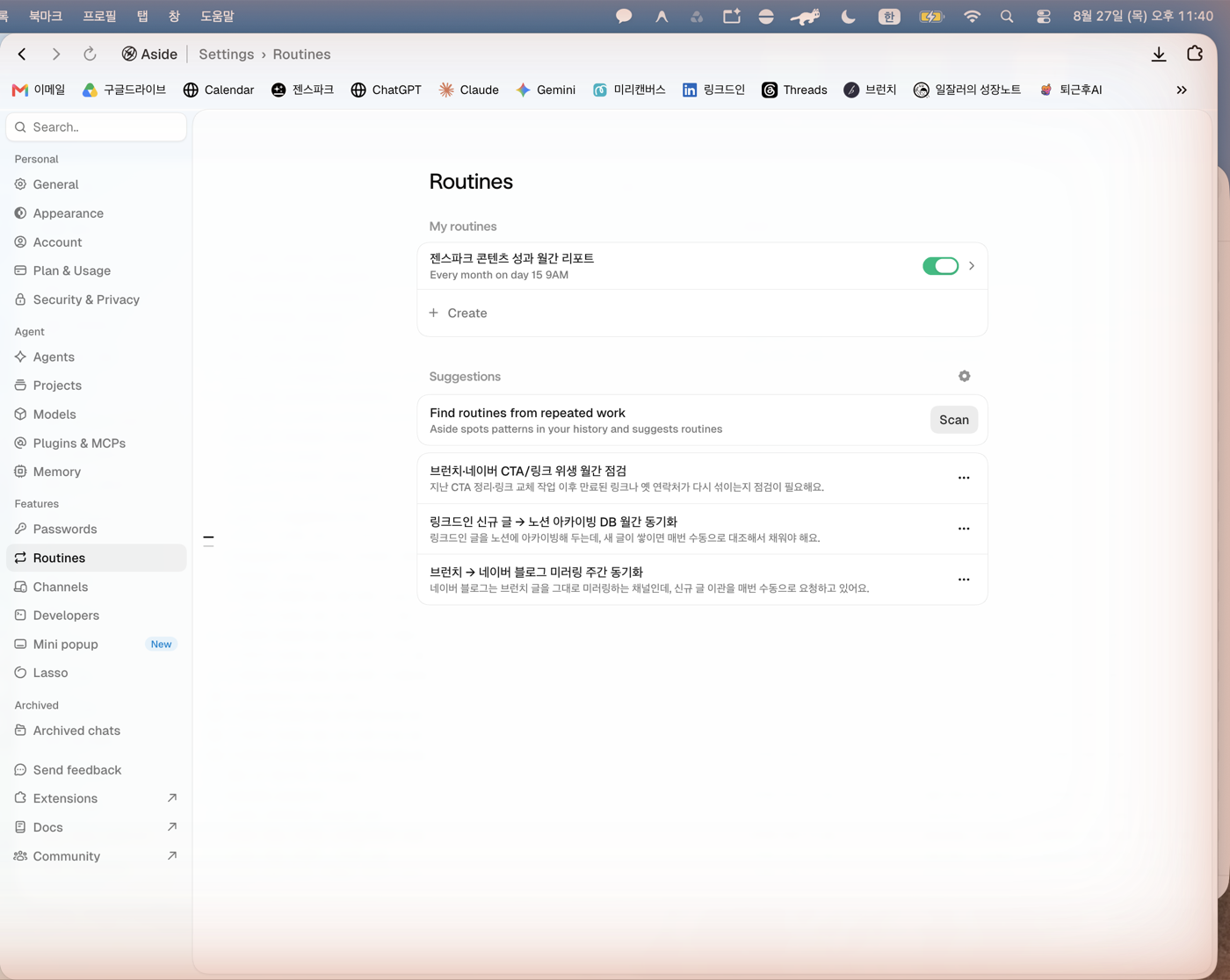Screen dimensions: 1230x980
Task: Click the Scan button
Action: click(954, 420)
